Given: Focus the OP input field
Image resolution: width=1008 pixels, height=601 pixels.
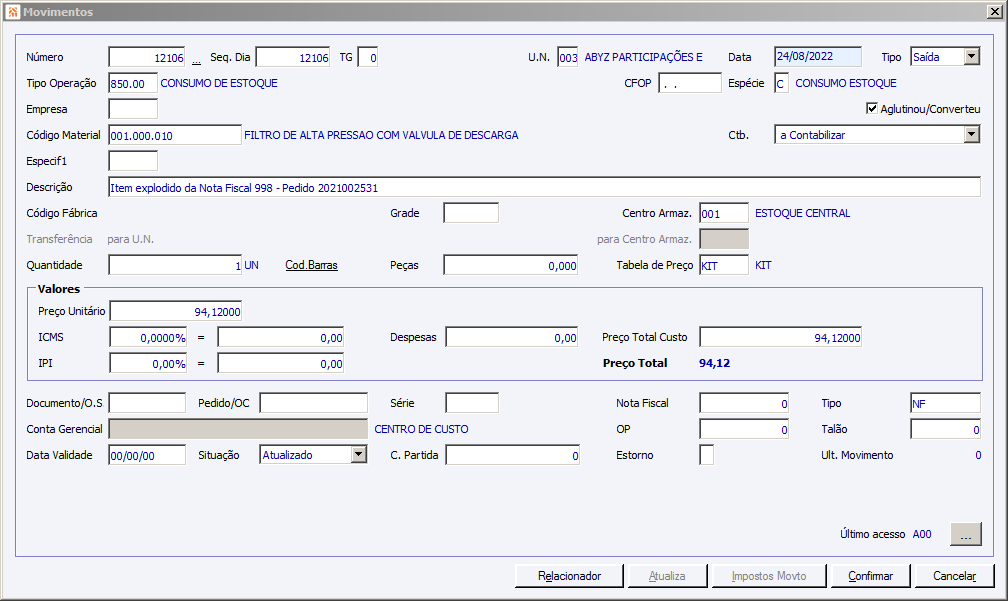Looking at the screenshot, I should (744, 429).
